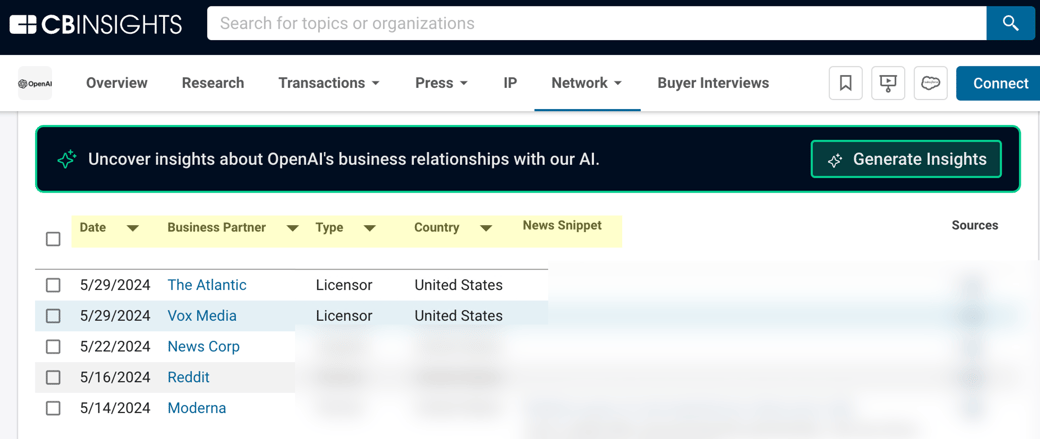The image size is (1040, 439).
Task: Open the Reddit partner link
Action: 188,377
